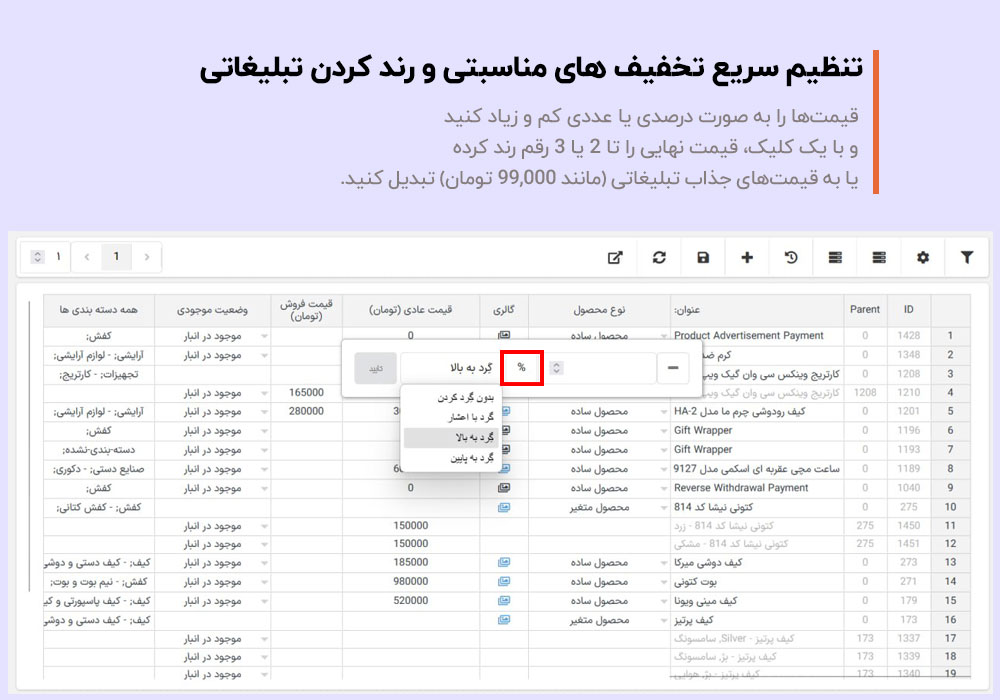Viewport: 1000px width, 700px height.
Task: Go to previous page with left chevron
Action: 87,257
